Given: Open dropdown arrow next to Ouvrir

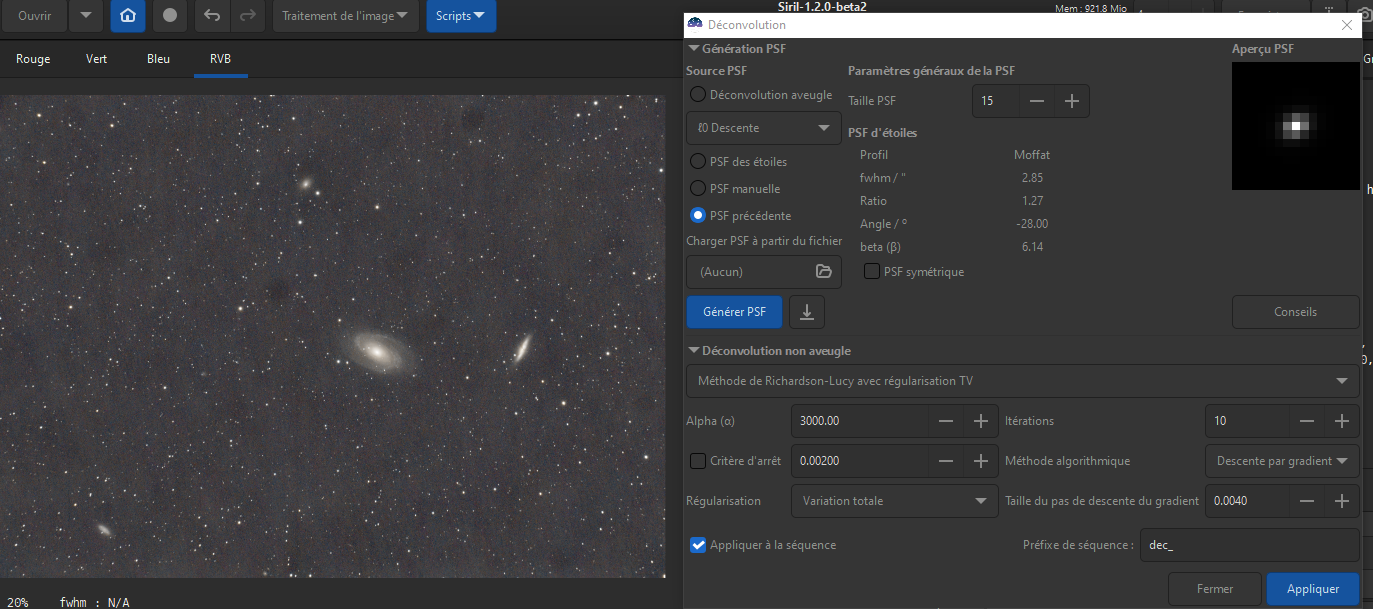Looking at the screenshot, I should 86,16.
